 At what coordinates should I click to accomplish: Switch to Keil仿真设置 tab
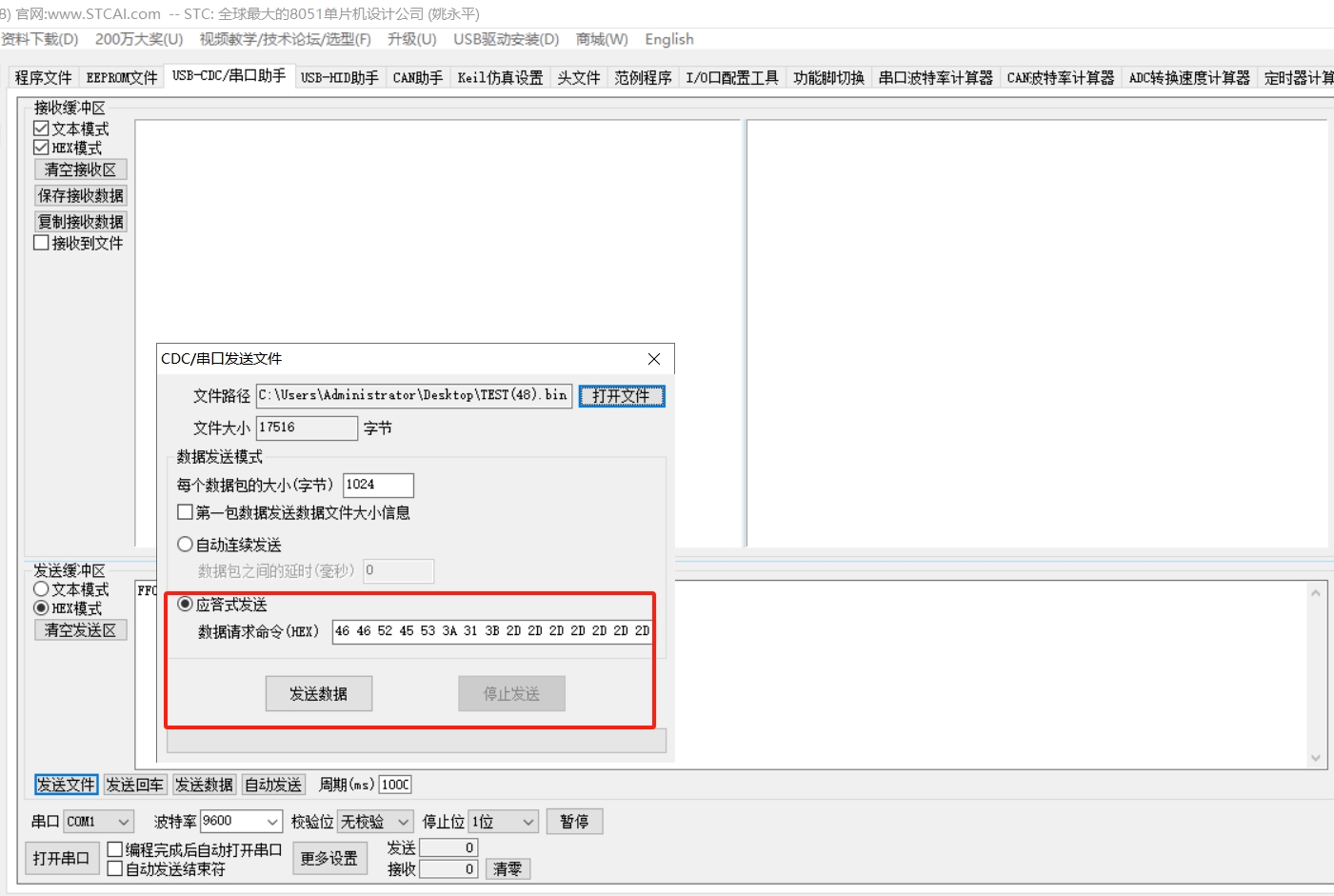[500, 78]
